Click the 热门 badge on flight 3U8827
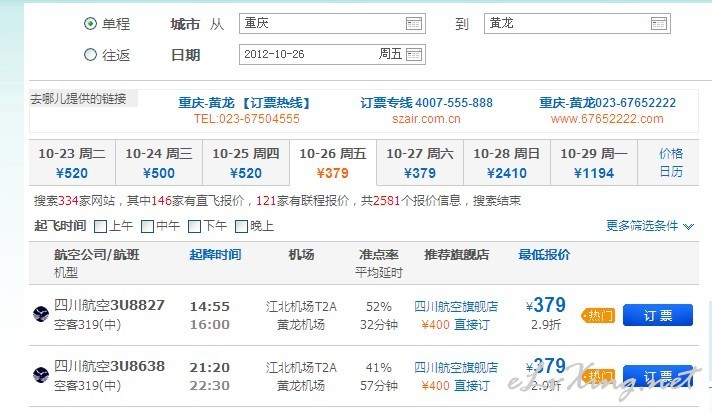712x414 pixels. (598, 315)
